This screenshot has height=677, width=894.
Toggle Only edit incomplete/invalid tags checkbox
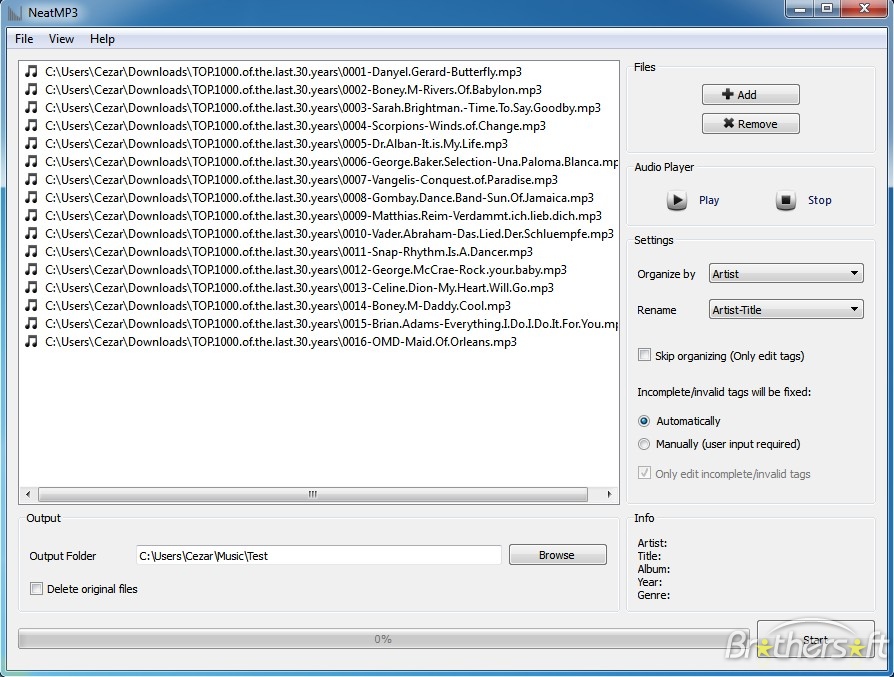point(644,473)
